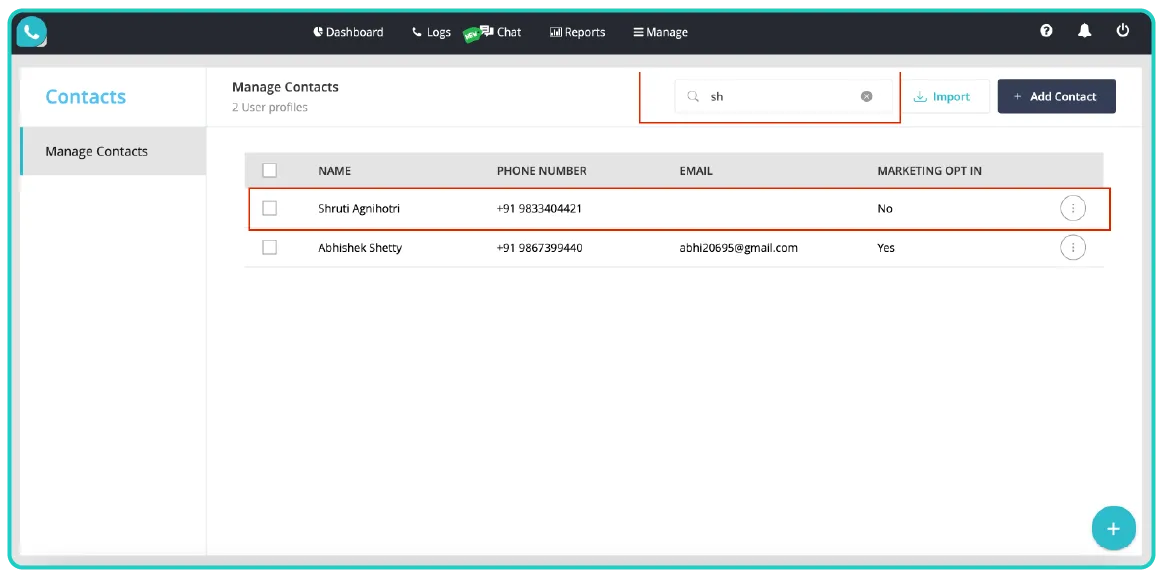1163x583 pixels.
Task: Click the floating teal plus button
Action: click(x=1113, y=528)
